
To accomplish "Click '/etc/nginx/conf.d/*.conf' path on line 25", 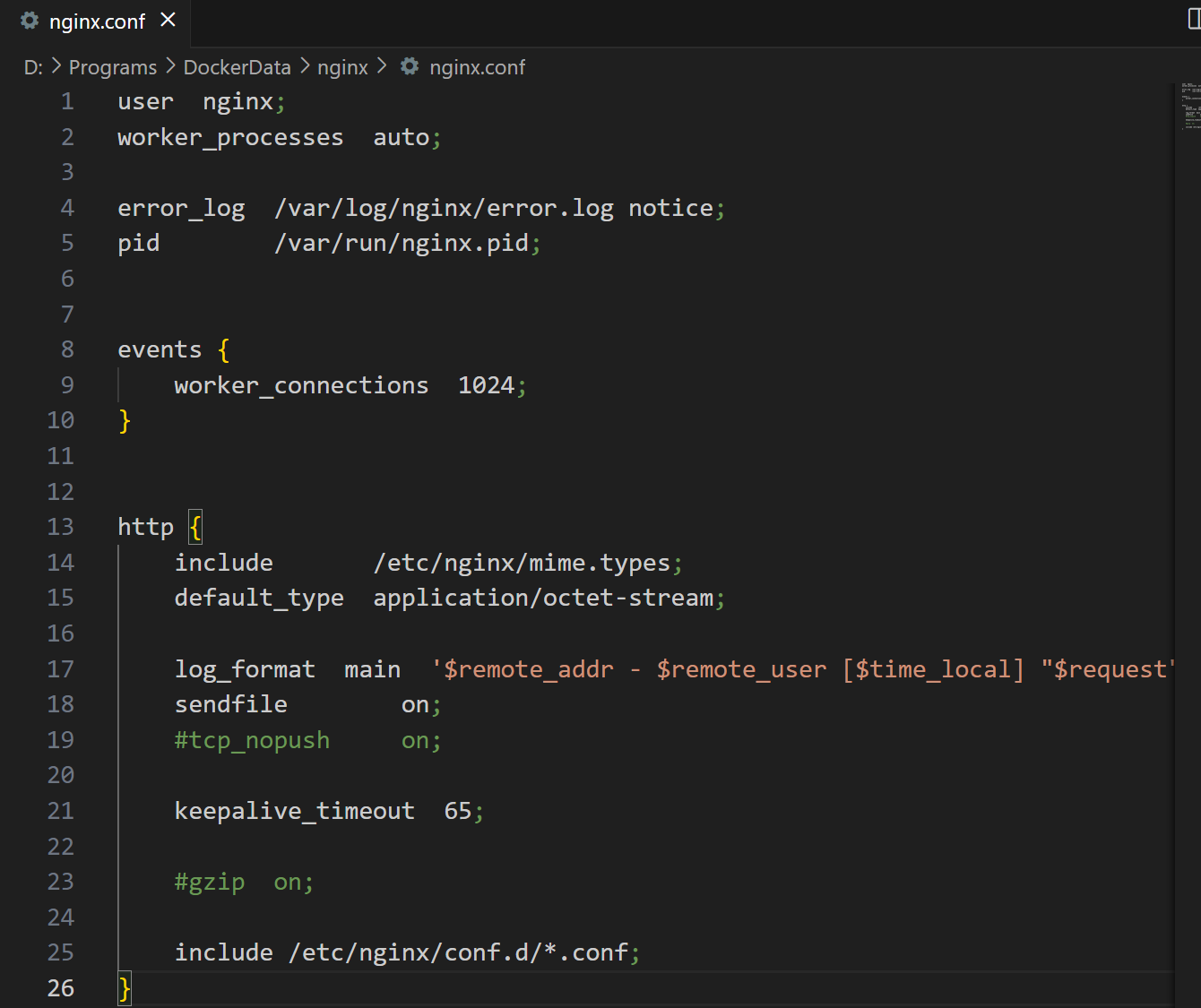I will pos(458,953).
